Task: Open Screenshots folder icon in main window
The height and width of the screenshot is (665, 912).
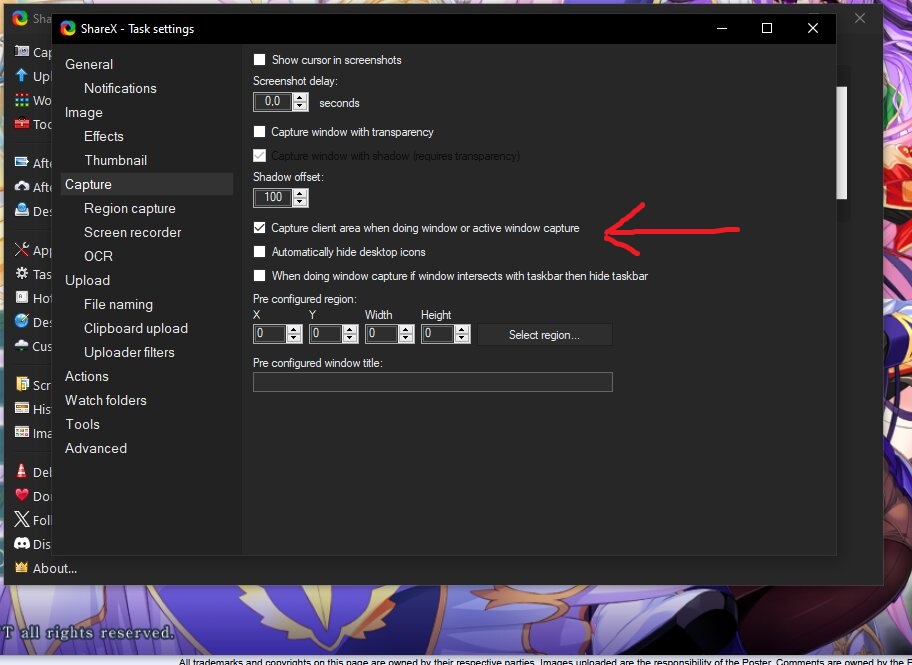Action: pos(22,384)
